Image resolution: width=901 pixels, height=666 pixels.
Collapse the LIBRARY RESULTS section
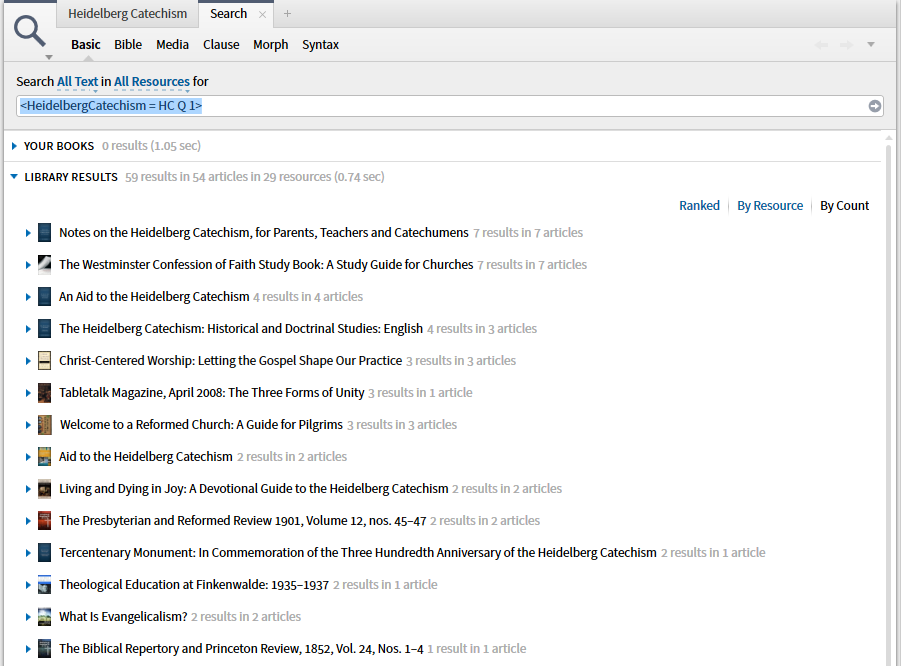(x=14, y=177)
